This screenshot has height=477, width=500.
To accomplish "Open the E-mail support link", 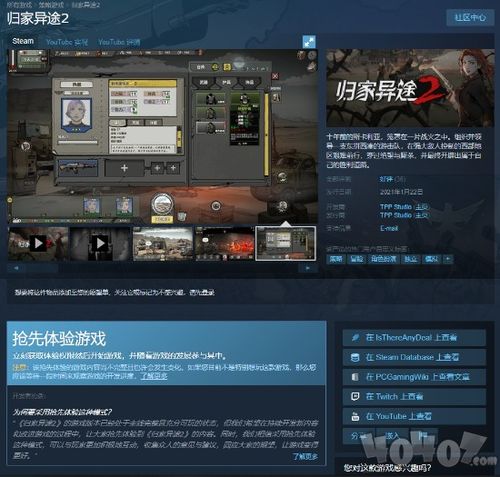I will [x=389, y=228].
